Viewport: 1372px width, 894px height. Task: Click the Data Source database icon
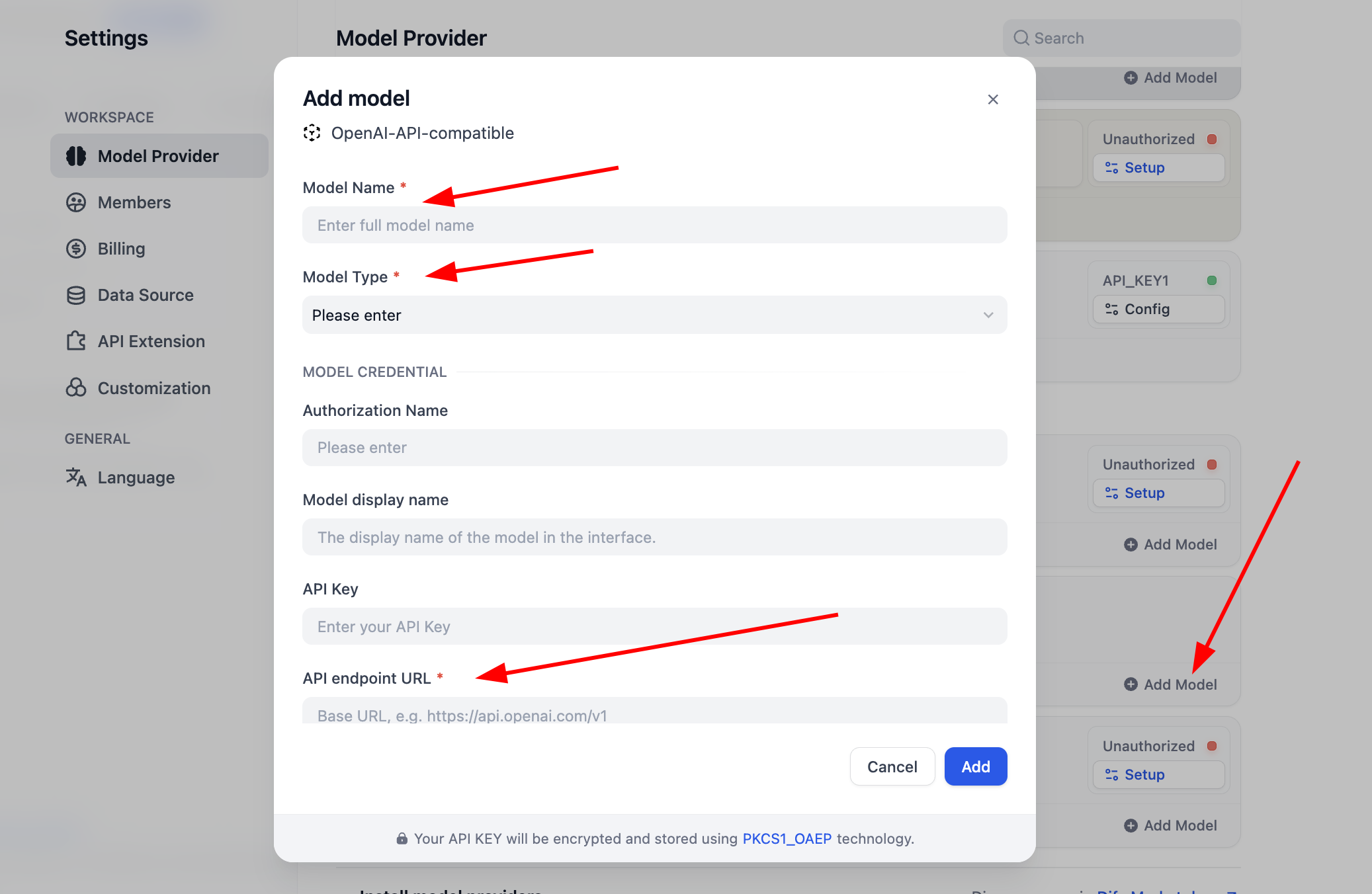coord(76,295)
